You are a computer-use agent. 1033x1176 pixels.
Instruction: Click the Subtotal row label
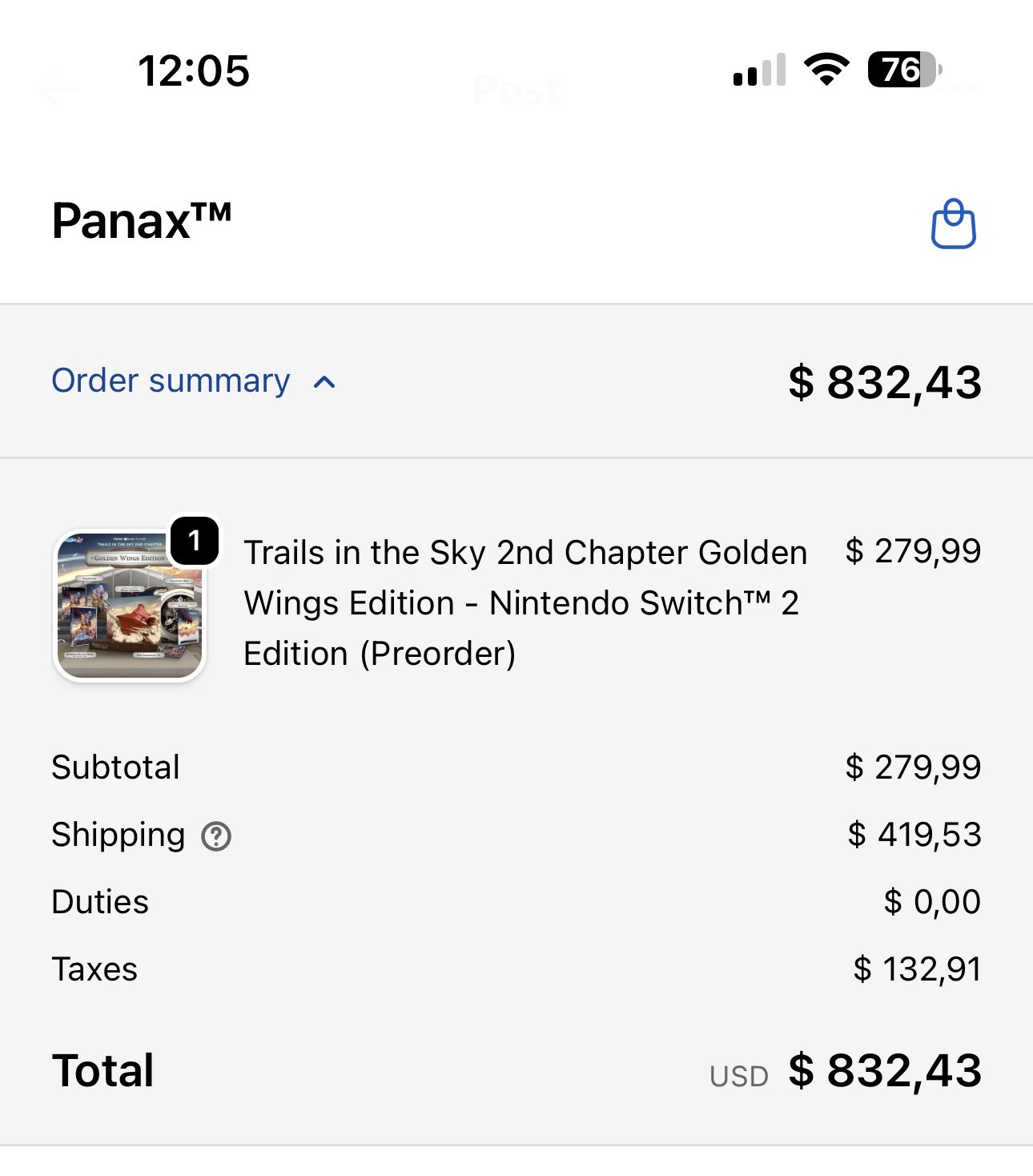(x=115, y=767)
